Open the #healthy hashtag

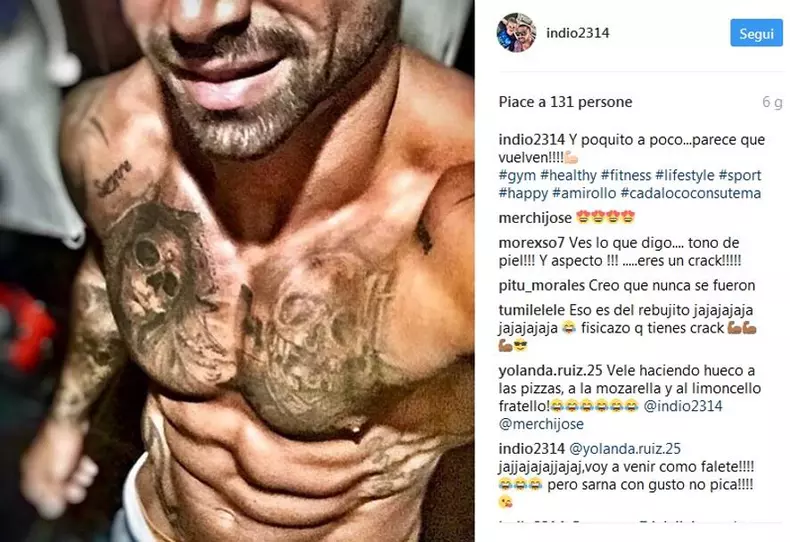coord(568,176)
